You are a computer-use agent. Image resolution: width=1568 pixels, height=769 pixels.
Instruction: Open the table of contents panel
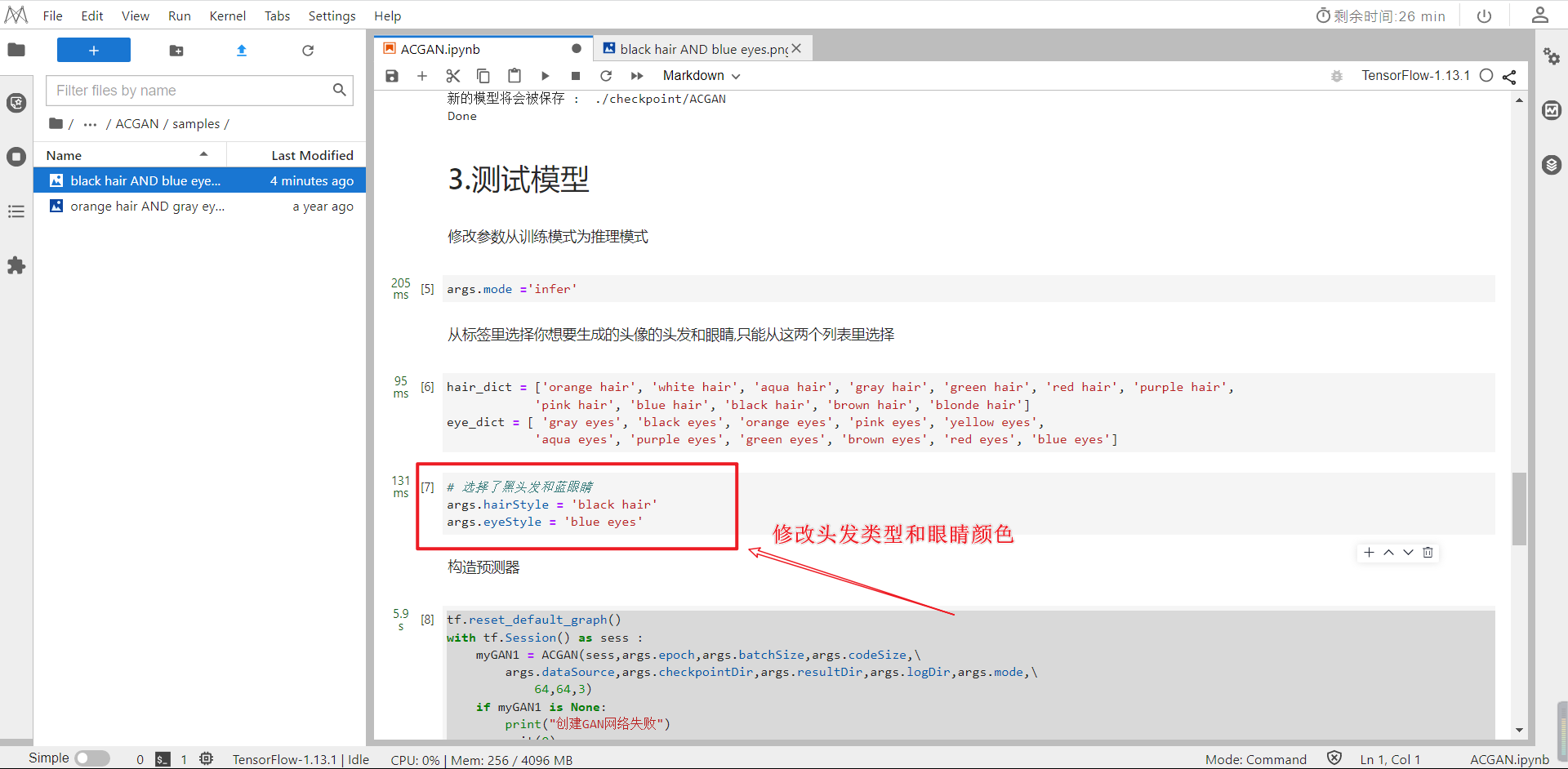(16, 211)
